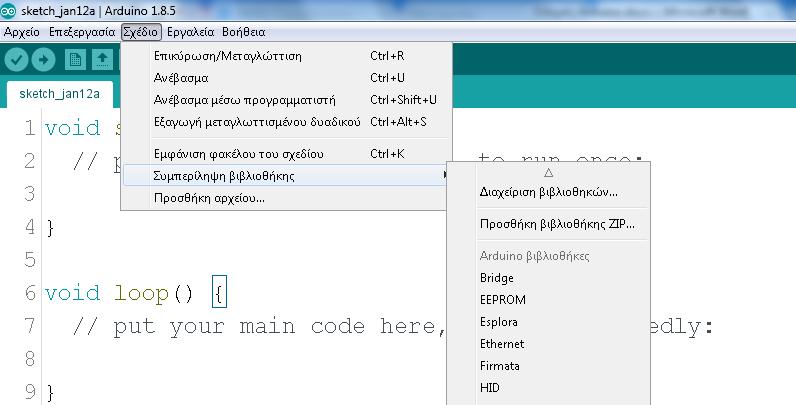
Task: Include the HID library
Action: [549, 388]
